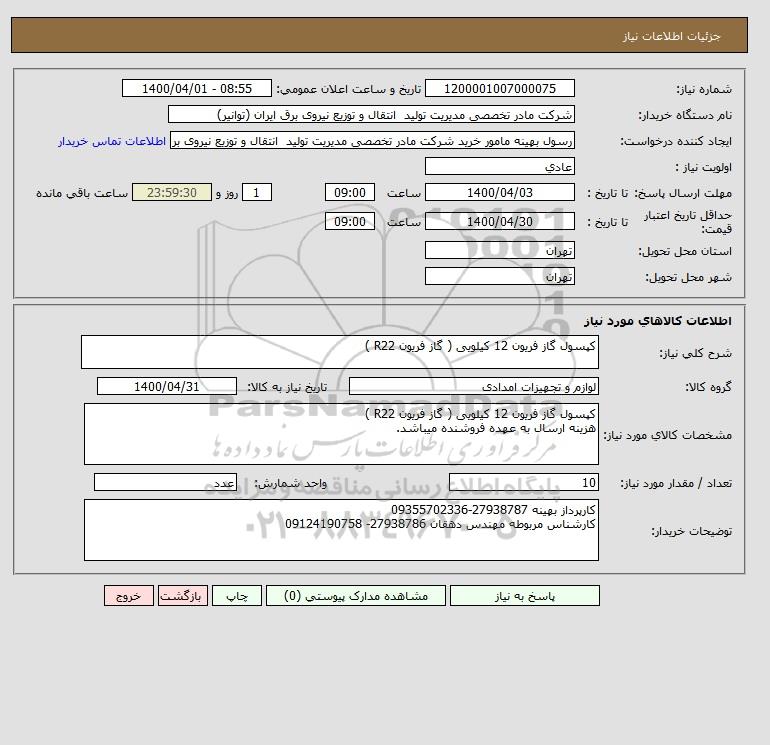Screen dimensions: 770x745
Task: Click the پاسخ به نیاز button
Action: coord(524,595)
